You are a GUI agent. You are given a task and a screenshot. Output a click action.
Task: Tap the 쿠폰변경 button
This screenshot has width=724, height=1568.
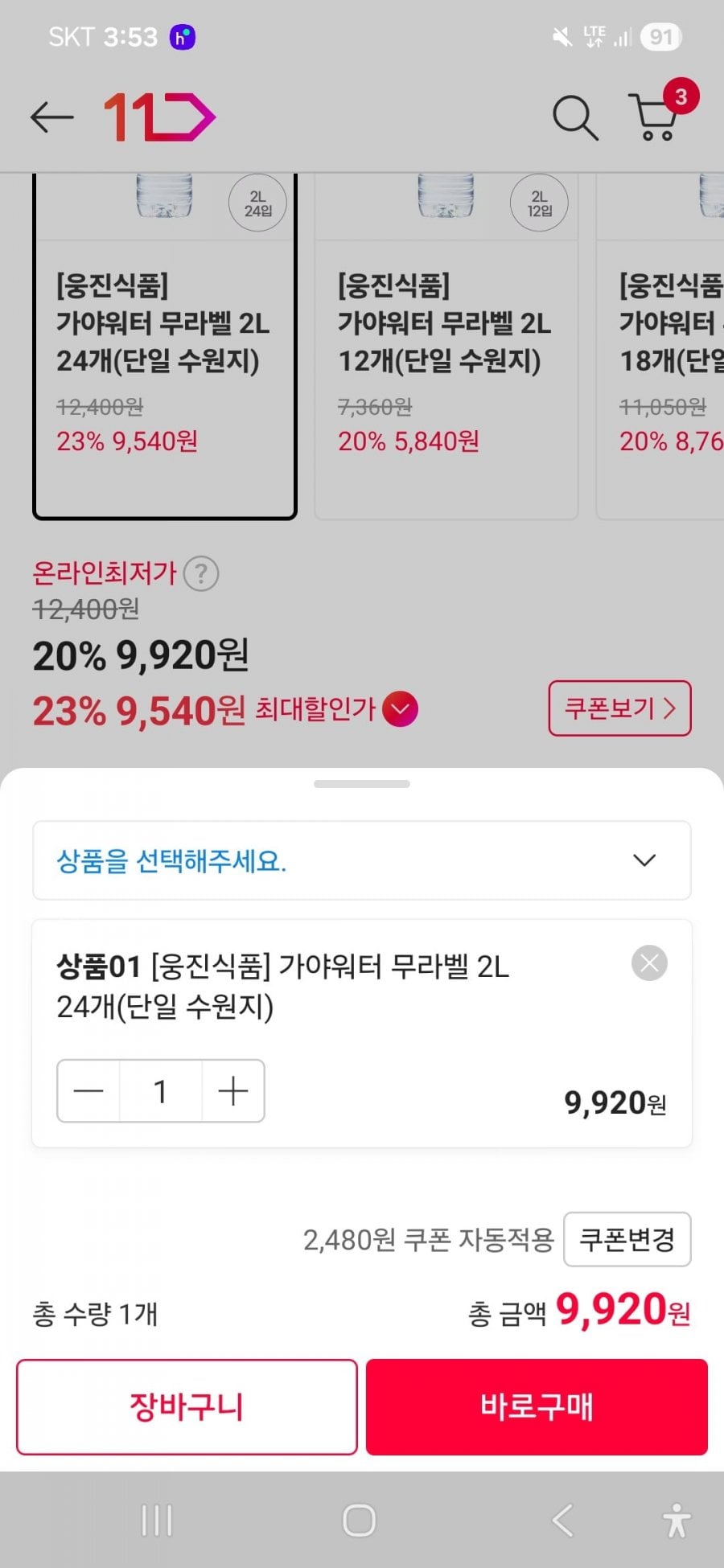(x=627, y=1239)
